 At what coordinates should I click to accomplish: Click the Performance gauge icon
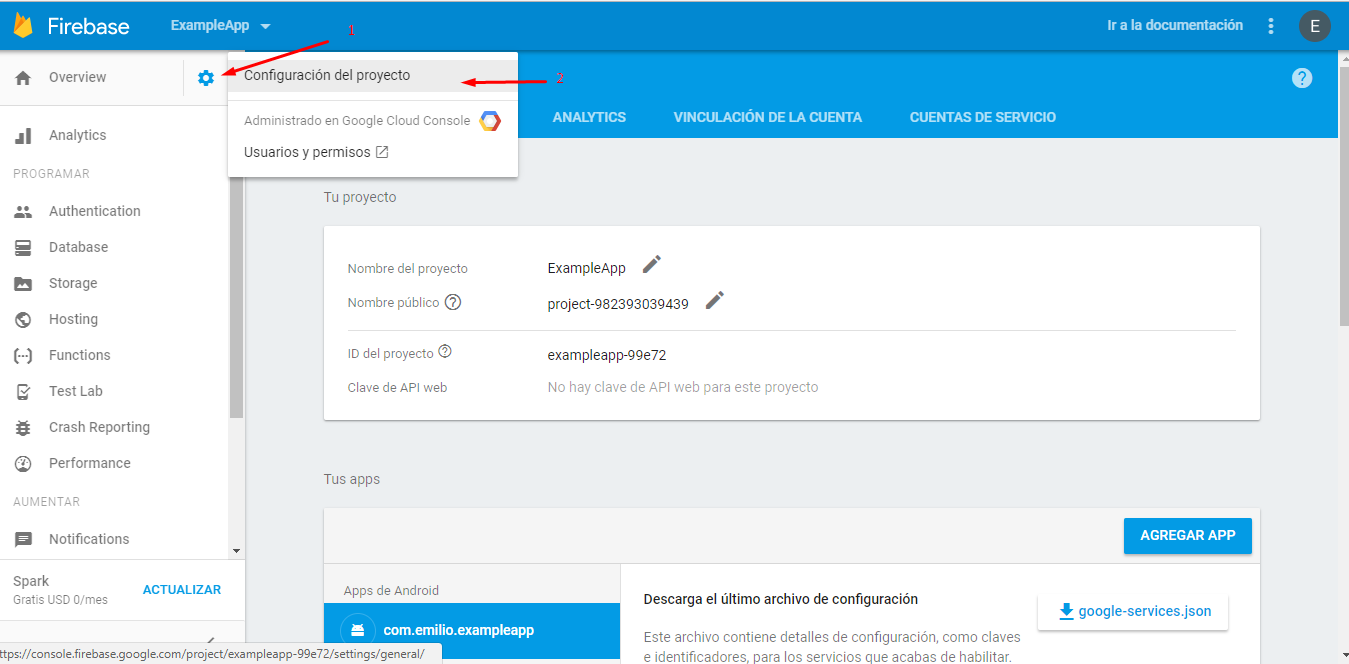[x=23, y=463]
